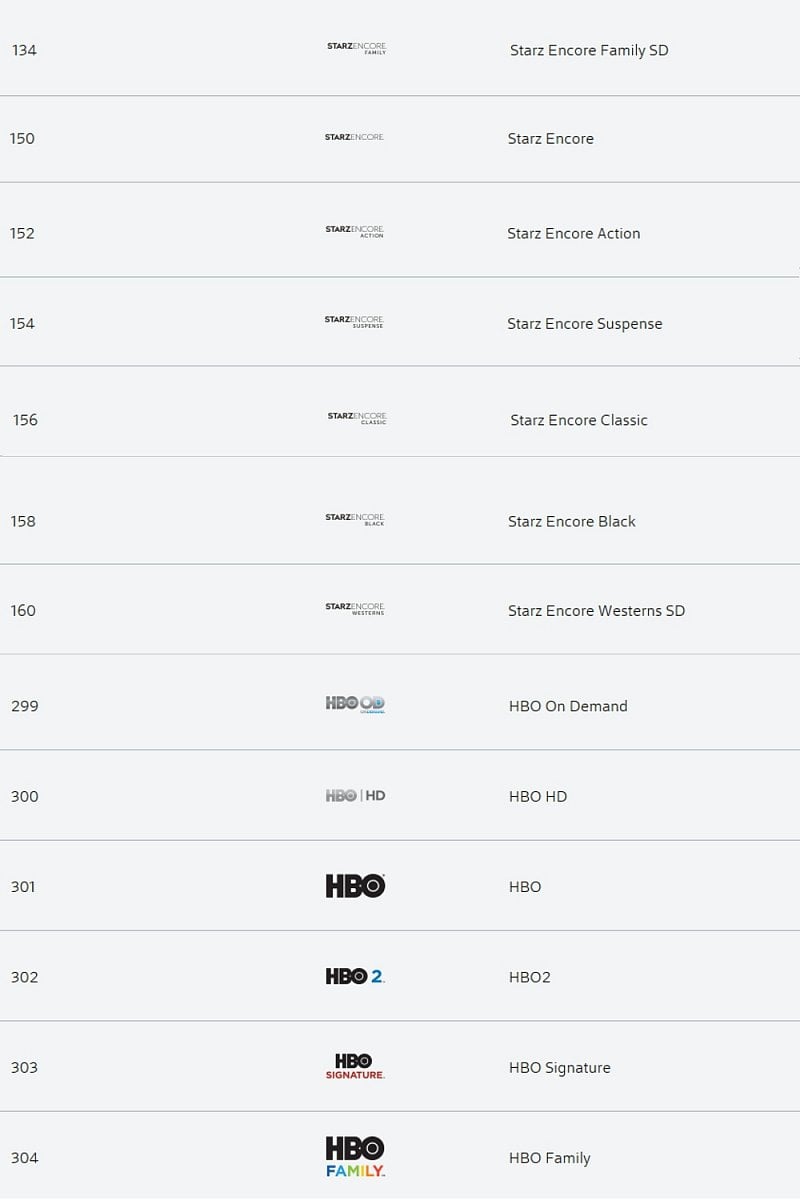The width and height of the screenshot is (800, 1200).
Task: Click the Starz Encore Westerns logo
Action: coord(354,608)
